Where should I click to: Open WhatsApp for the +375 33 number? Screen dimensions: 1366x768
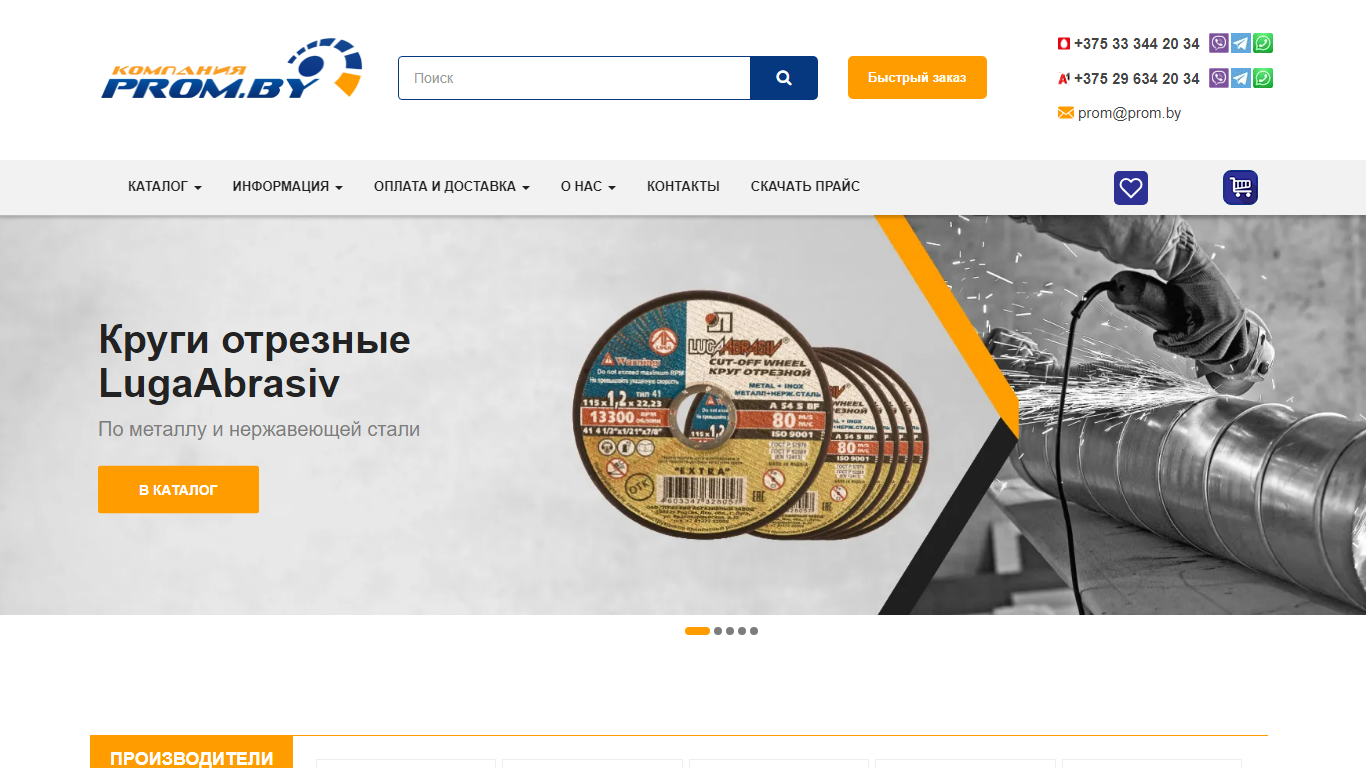tap(1263, 43)
